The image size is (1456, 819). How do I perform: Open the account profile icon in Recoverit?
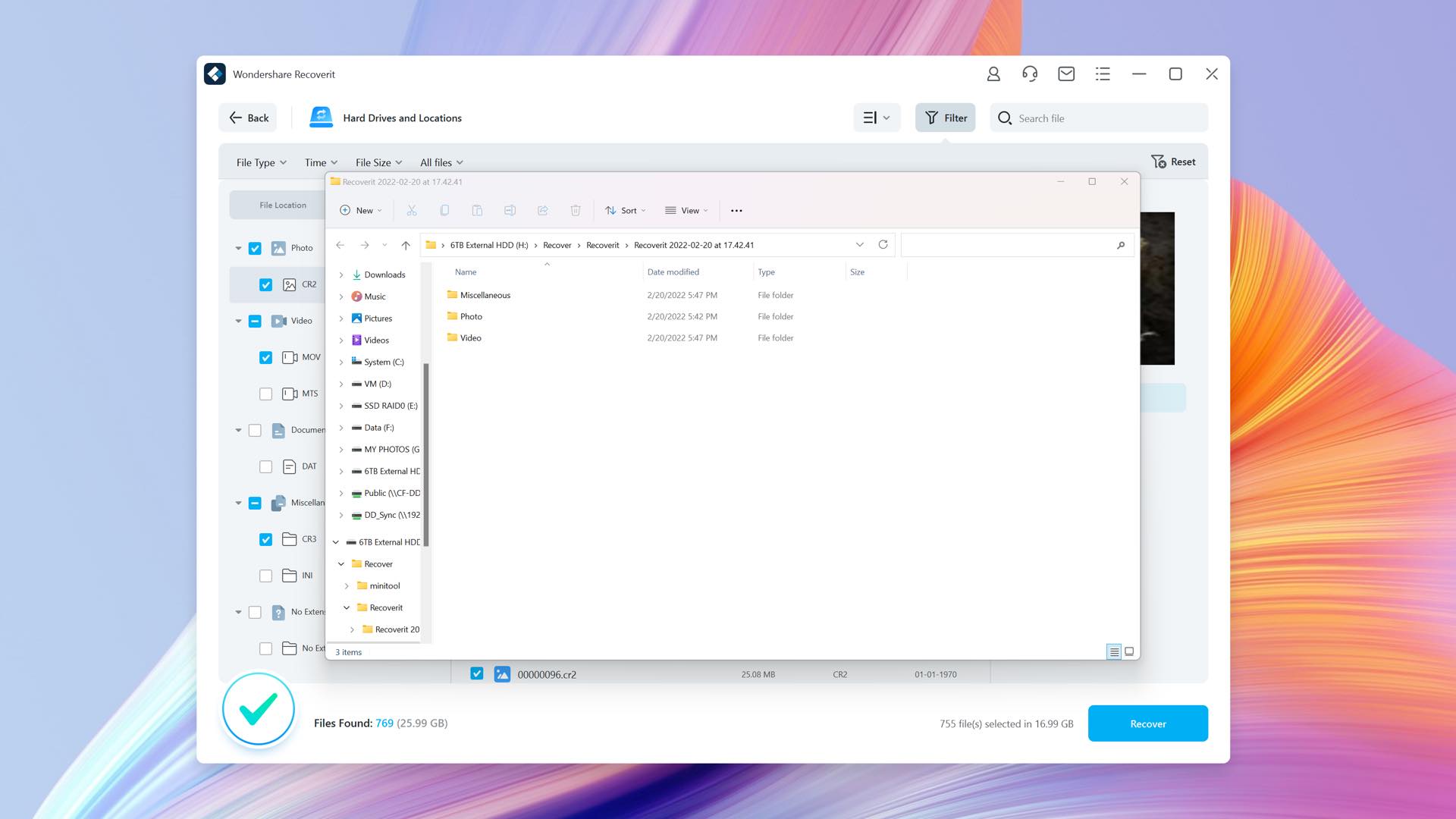[x=993, y=74]
